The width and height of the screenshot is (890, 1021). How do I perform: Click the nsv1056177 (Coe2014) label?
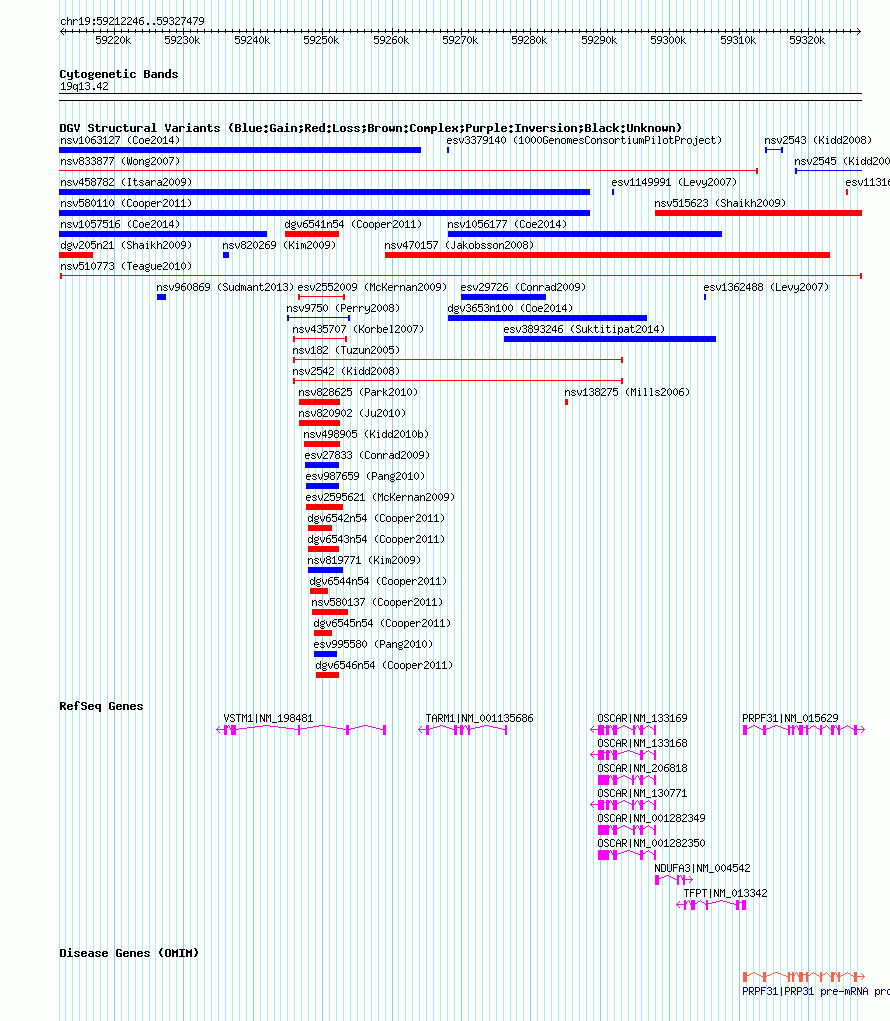point(507,224)
